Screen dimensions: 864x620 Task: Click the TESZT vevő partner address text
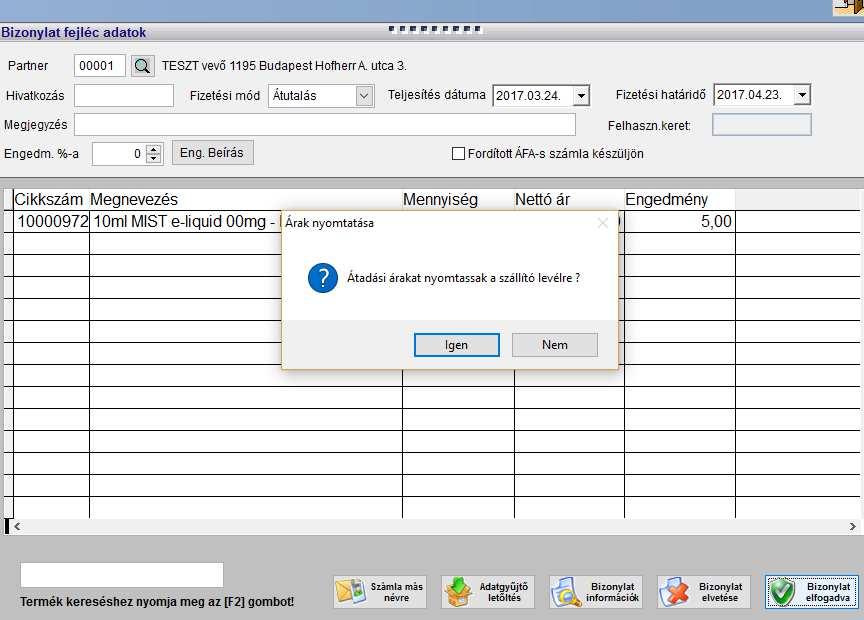(x=284, y=66)
